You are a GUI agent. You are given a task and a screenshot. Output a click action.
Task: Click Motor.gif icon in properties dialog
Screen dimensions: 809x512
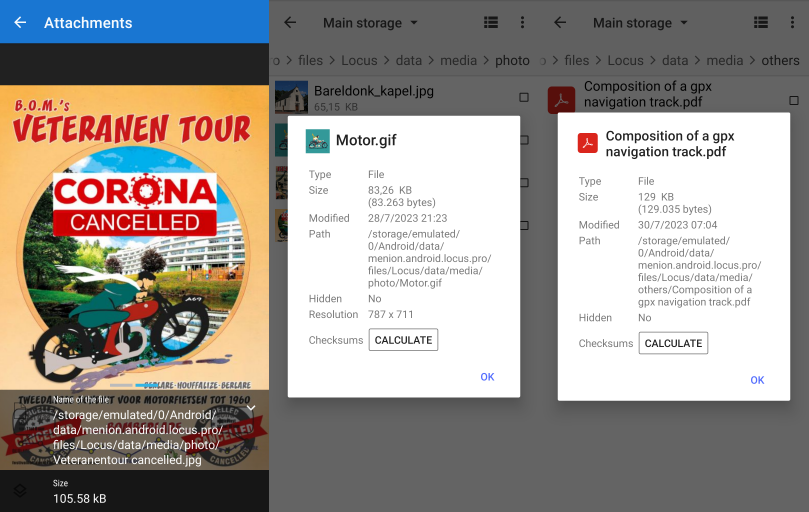tap(318, 141)
